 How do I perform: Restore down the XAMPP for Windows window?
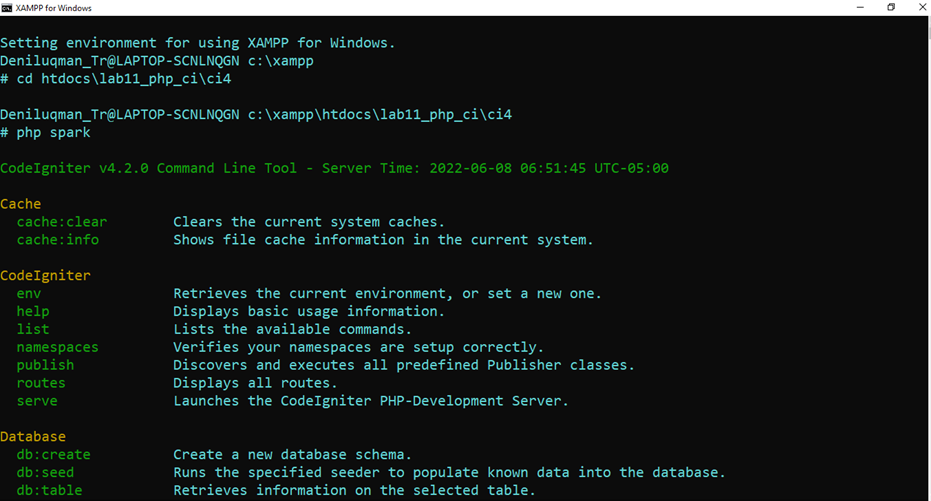[x=891, y=8]
